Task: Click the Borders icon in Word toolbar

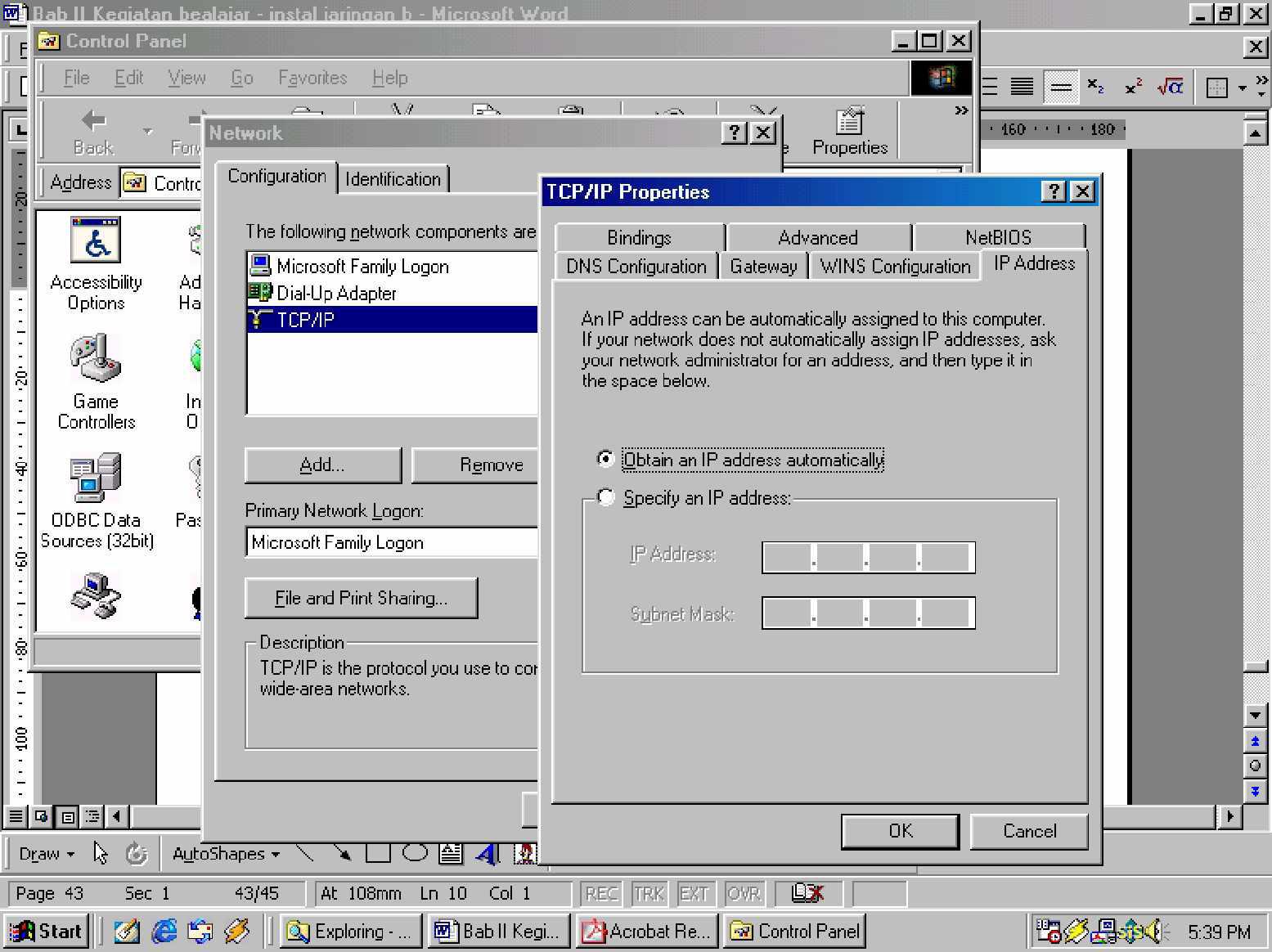Action: [1217, 87]
